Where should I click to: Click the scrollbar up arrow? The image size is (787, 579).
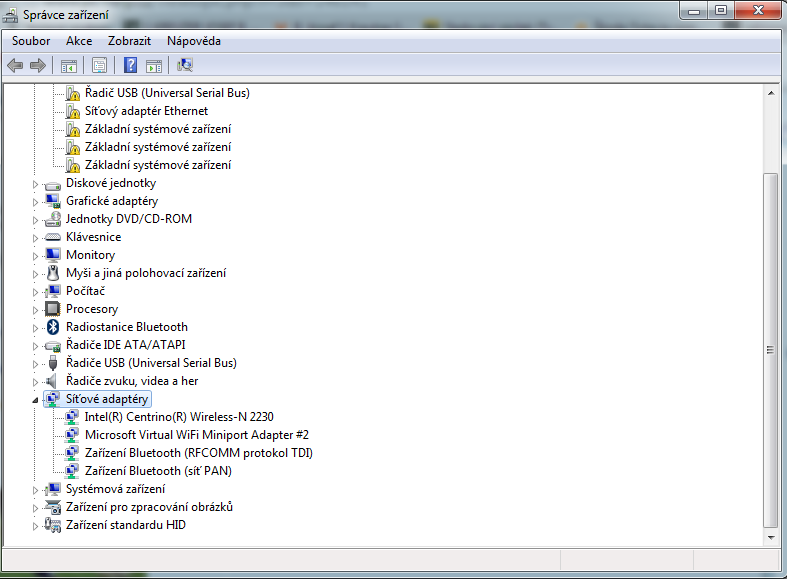(x=771, y=93)
